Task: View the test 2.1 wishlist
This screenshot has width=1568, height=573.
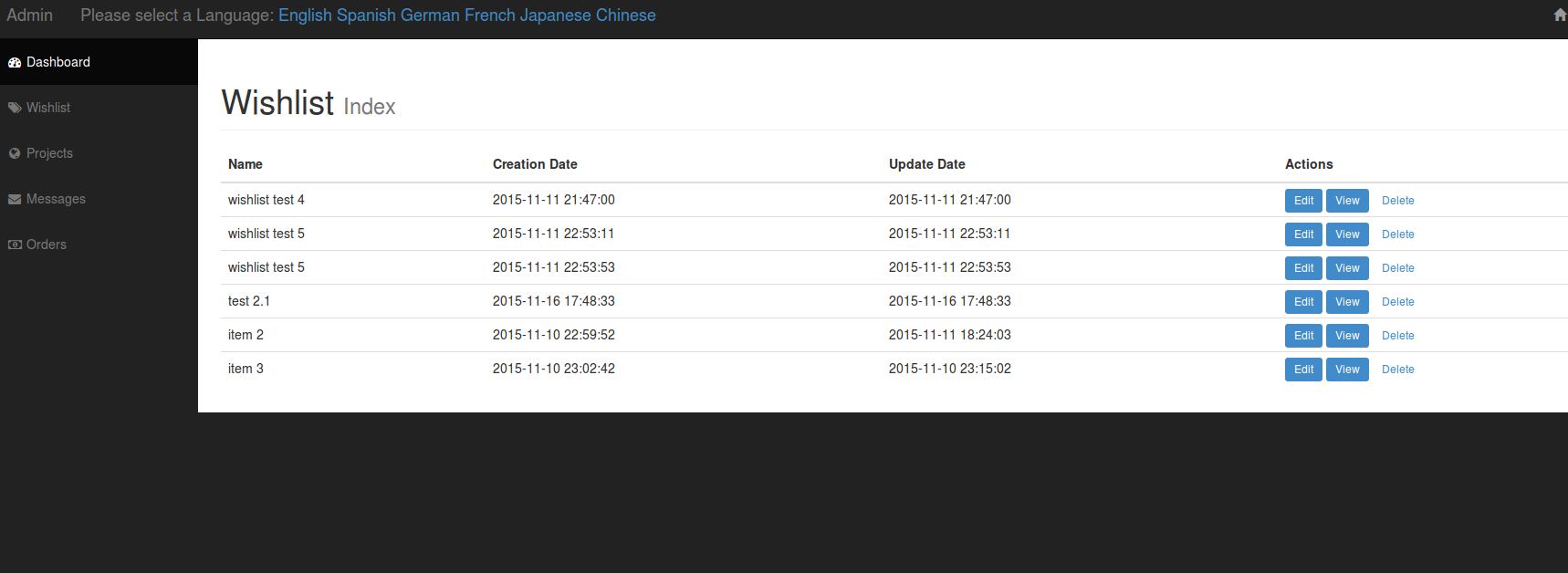Action: (x=1347, y=302)
